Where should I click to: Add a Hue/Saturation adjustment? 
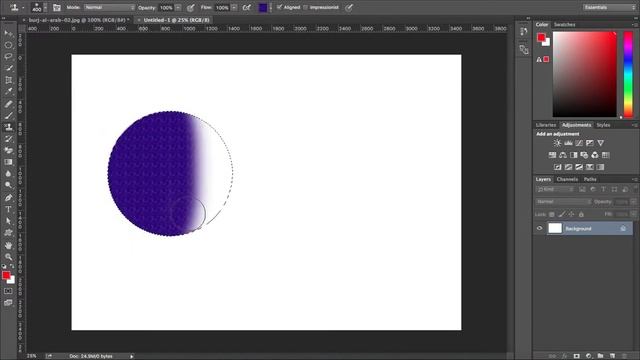552,155
